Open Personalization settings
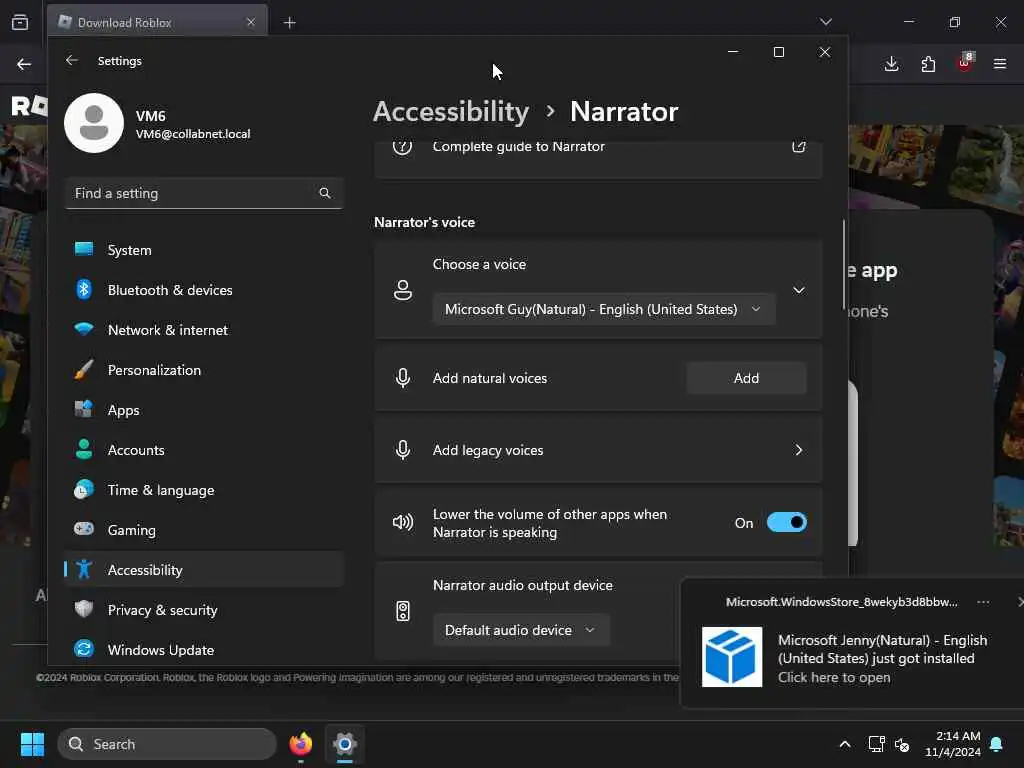This screenshot has width=1024, height=768. click(204, 370)
